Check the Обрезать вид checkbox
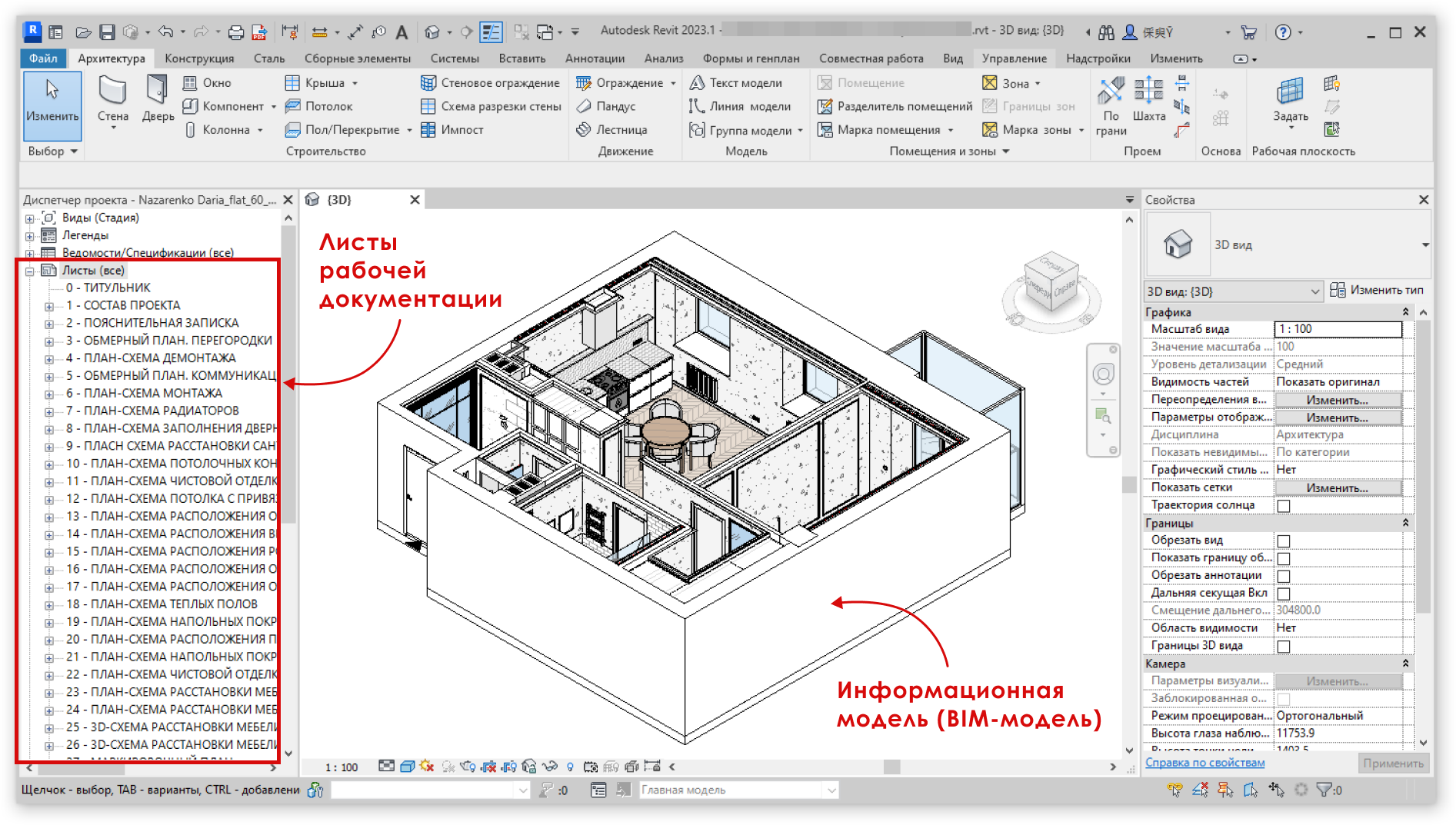This screenshot has height=825, width=1456. [x=1282, y=540]
